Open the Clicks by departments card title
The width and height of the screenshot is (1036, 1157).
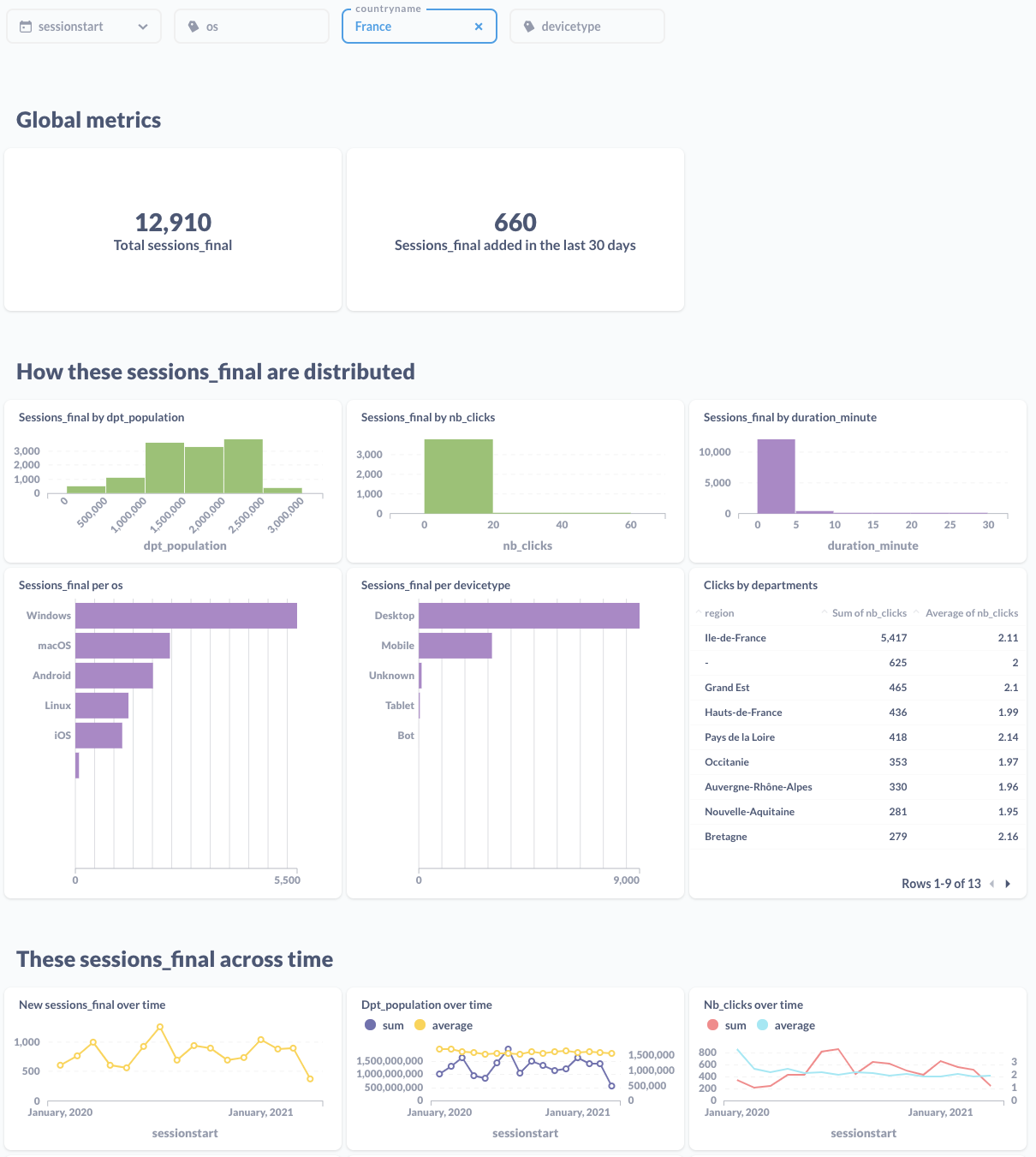coord(760,586)
